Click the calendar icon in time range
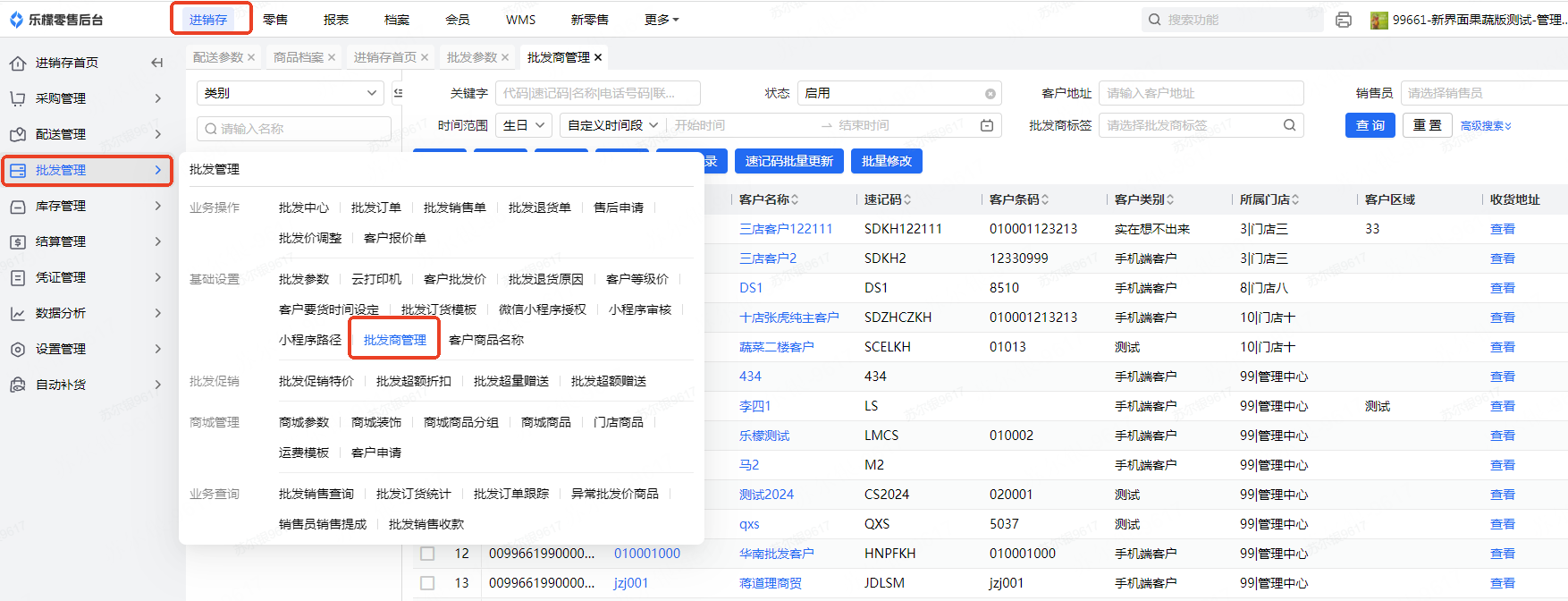The width and height of the screenshot is (1568, 601). [987, 126]
